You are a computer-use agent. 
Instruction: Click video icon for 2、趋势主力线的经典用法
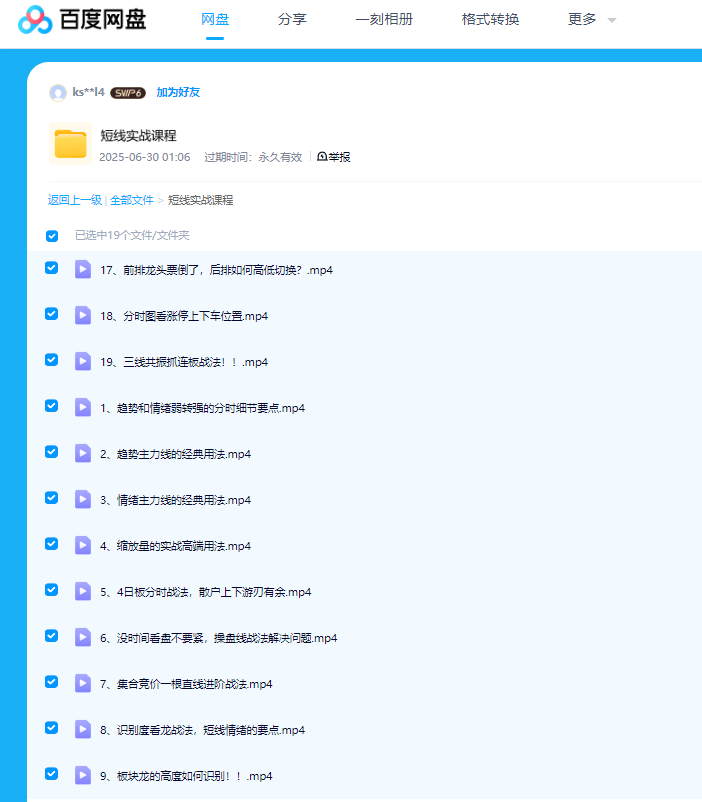pyautogui.click(x=83, y=453)
